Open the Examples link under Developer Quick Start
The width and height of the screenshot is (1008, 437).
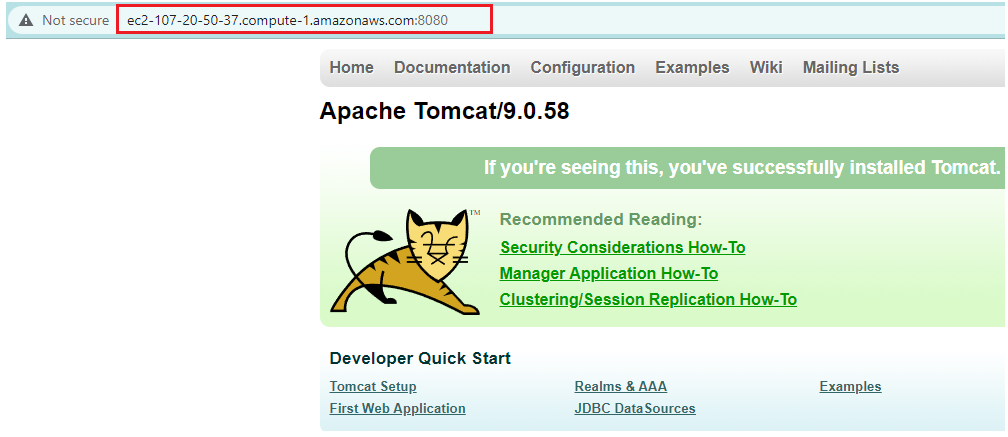[x=850, y=387]
